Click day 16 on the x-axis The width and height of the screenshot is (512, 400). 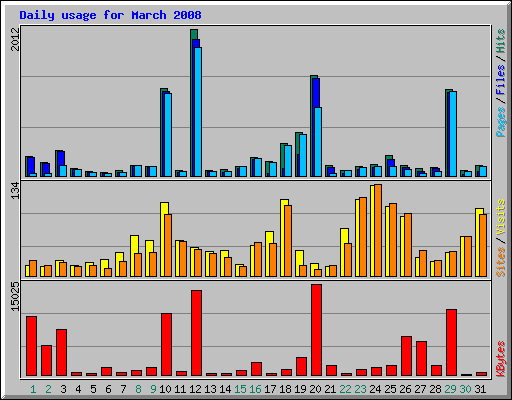click(255, 389)
